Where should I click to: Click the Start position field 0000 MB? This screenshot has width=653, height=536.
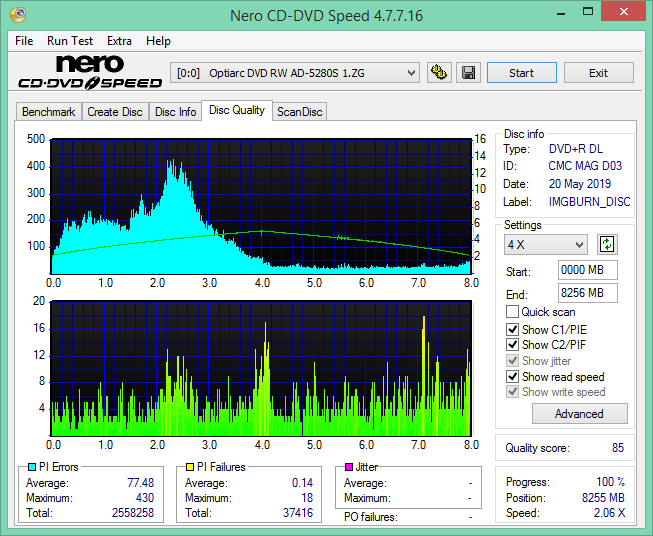[587, 270]
